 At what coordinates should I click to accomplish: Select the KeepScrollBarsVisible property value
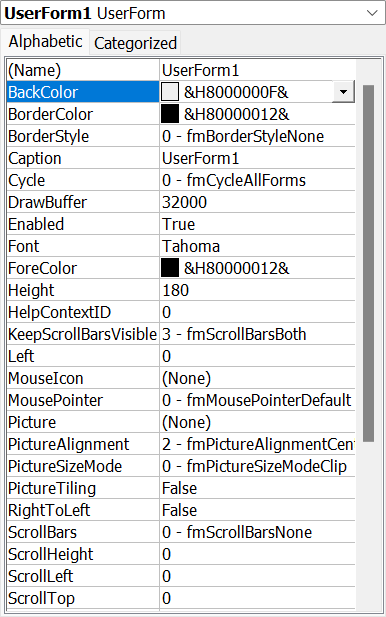tap(257, 334)
